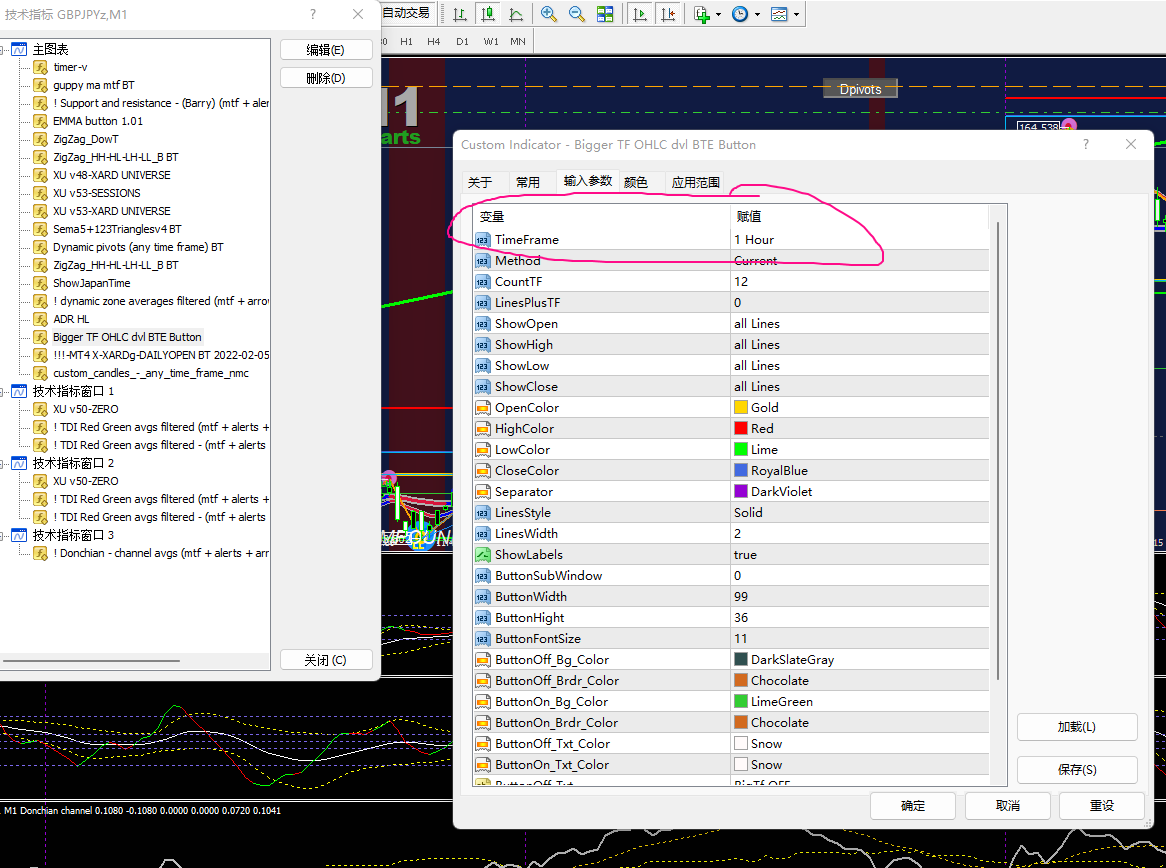
Task: Click the ShowLabels true value
Action: (x=745, y=554)
